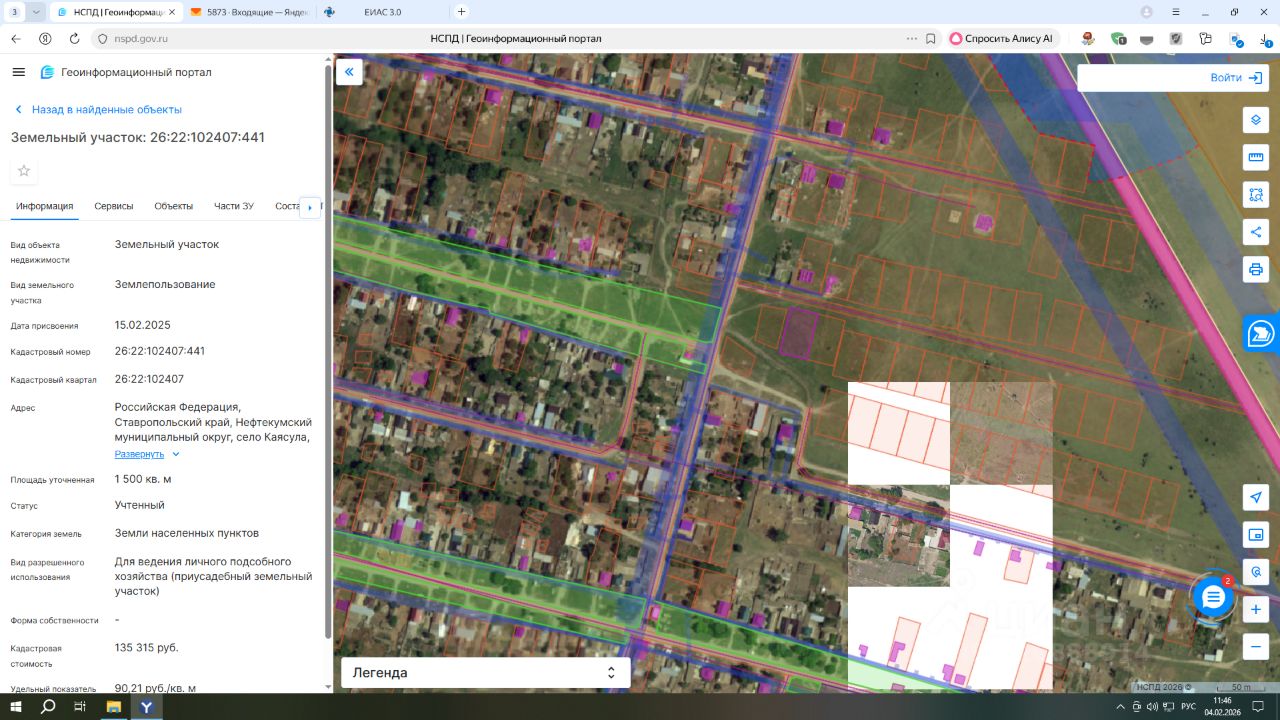Go back via Назад в найденные объекты

(x=98, y=110)
